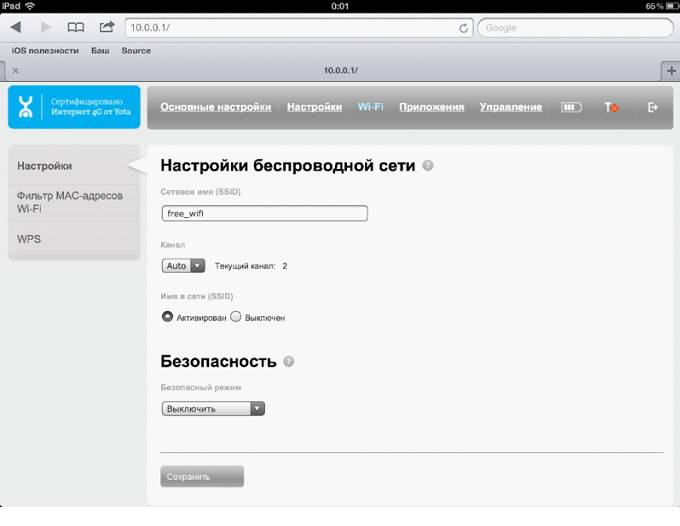Go to the Приложения menu tab

click(x=431, y=107)
